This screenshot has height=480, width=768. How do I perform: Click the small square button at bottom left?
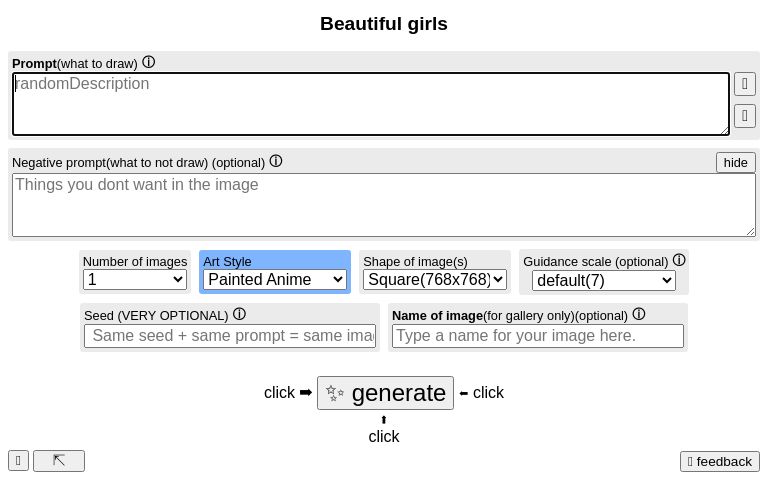(18, 461)
